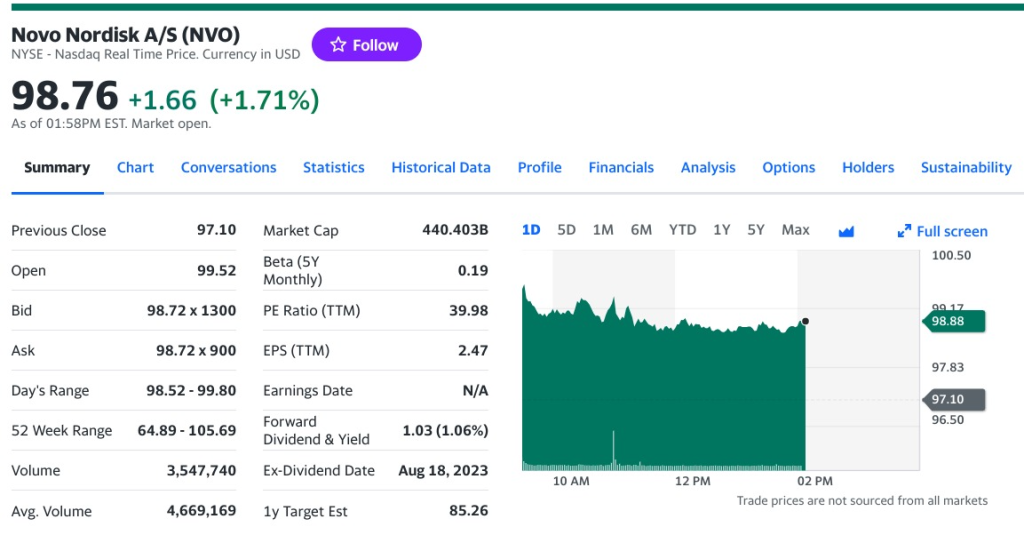Screen dimensions: 1024x543
Task: Click the Volume value 3,547,740
Action: coord(201,470)
